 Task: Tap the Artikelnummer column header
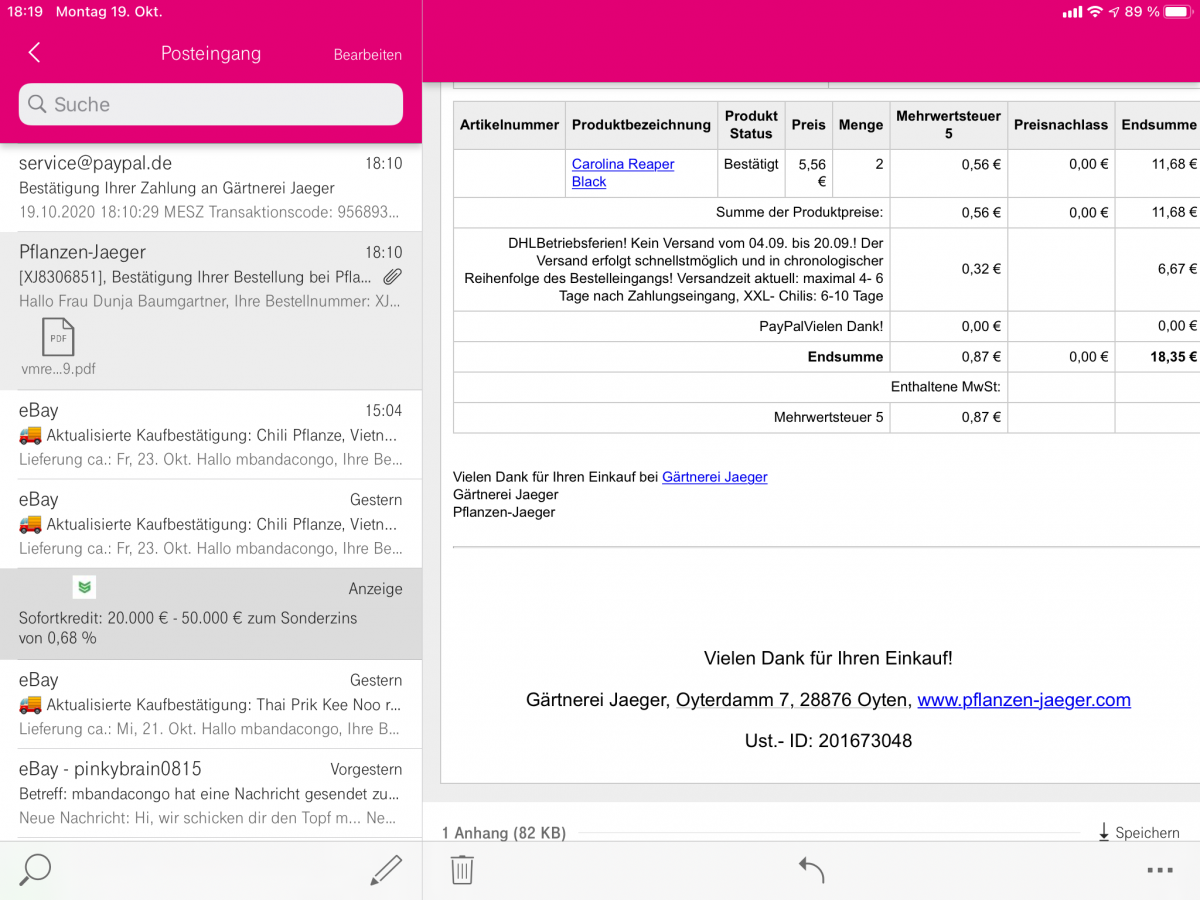tap(509, 125)
